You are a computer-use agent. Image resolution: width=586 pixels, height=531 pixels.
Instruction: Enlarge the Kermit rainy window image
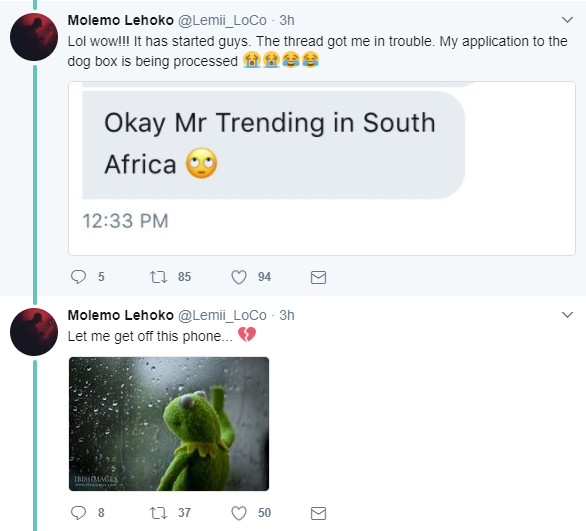pyautogui.click(x=169, y=424)
